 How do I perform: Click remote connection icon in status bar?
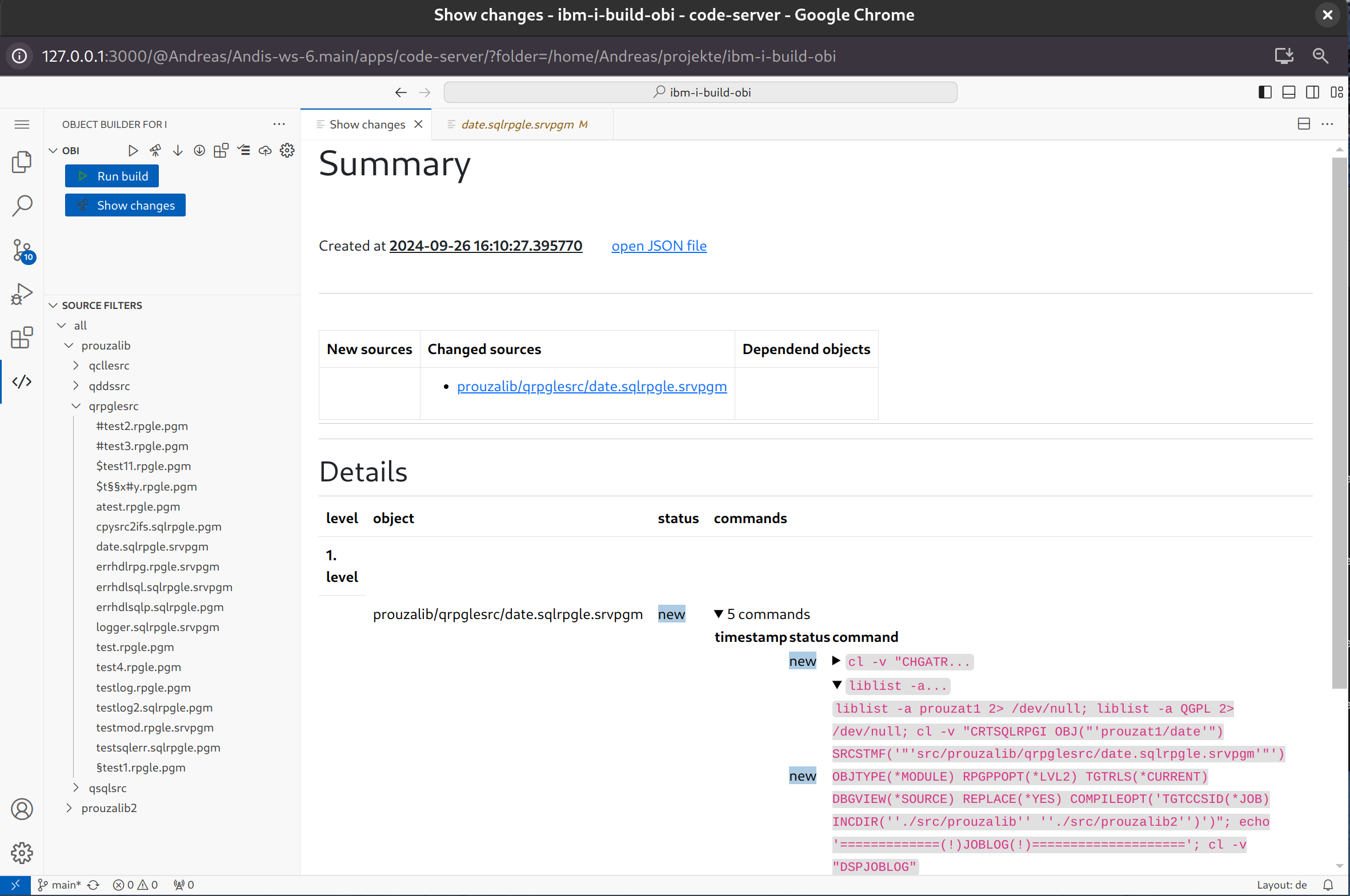[15, 885]
